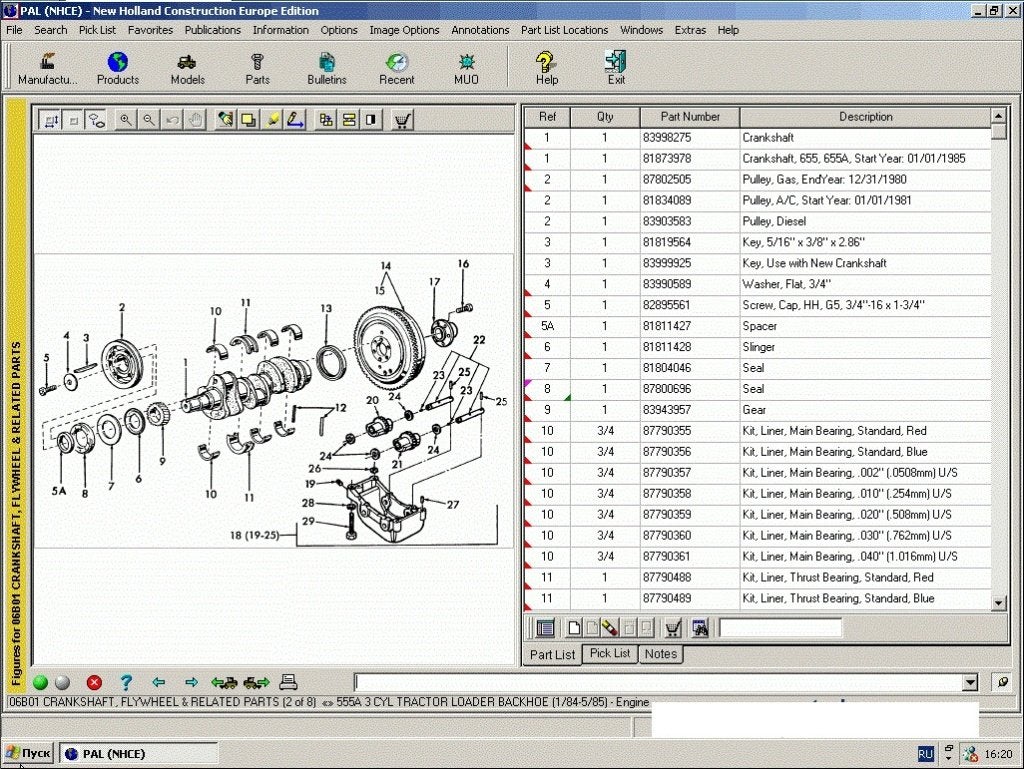Screen dimensions: 1024x769
Task: Select the Spacer row 81811427
Action: pos(758,326)
